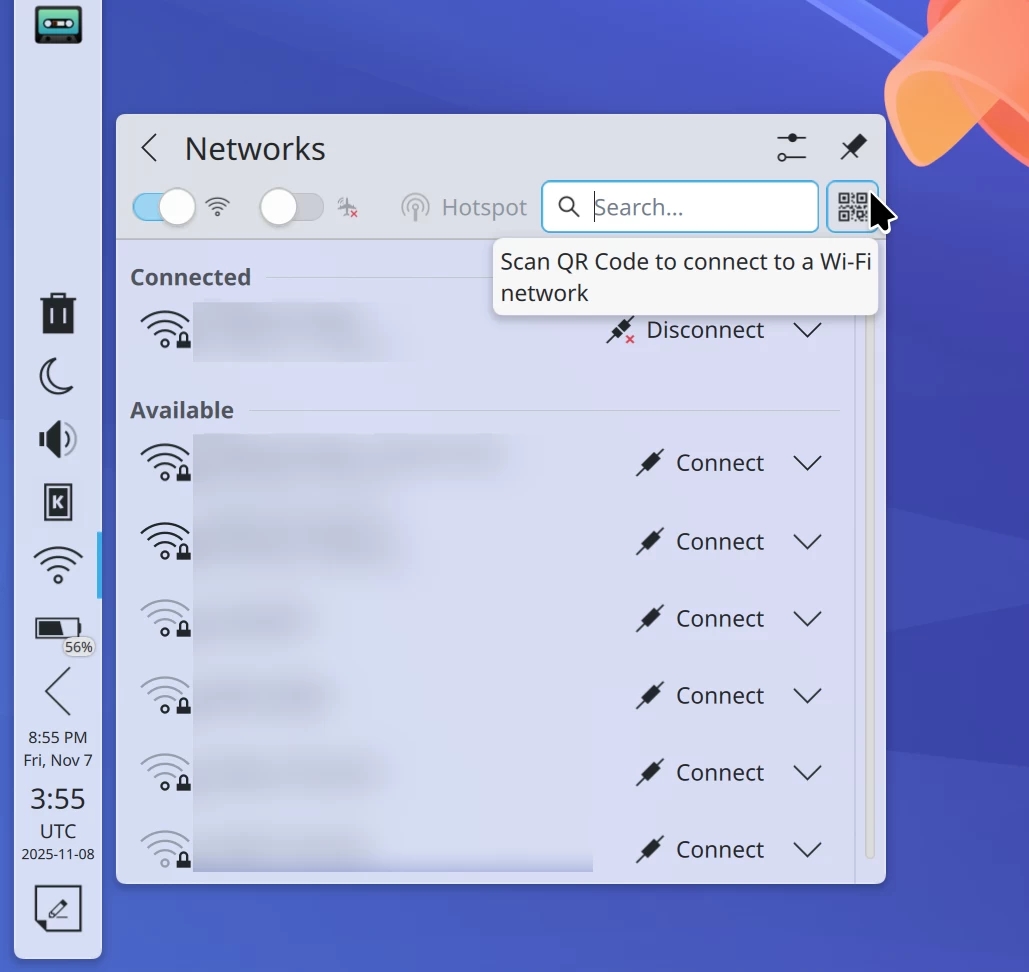Screen dimensions: 1029x972
Task: Open the volume icon in the sidebar
Action: pyautogui.click(x=57, y=439)
